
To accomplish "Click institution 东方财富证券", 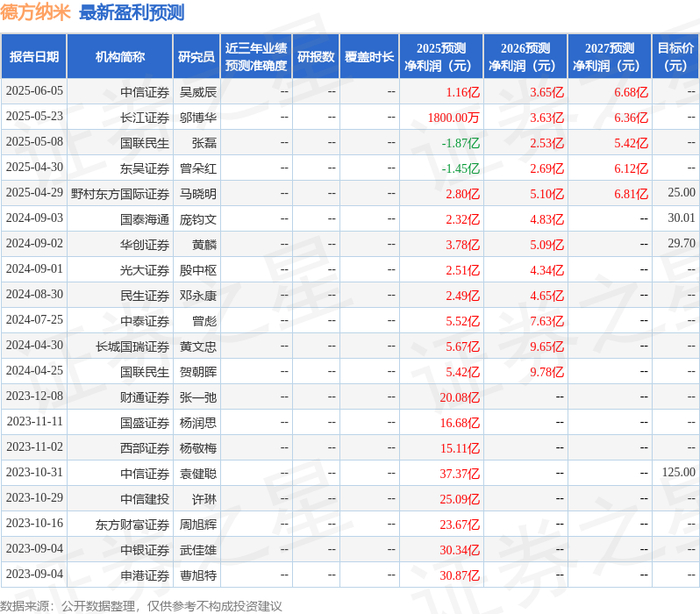I will 133,525.
